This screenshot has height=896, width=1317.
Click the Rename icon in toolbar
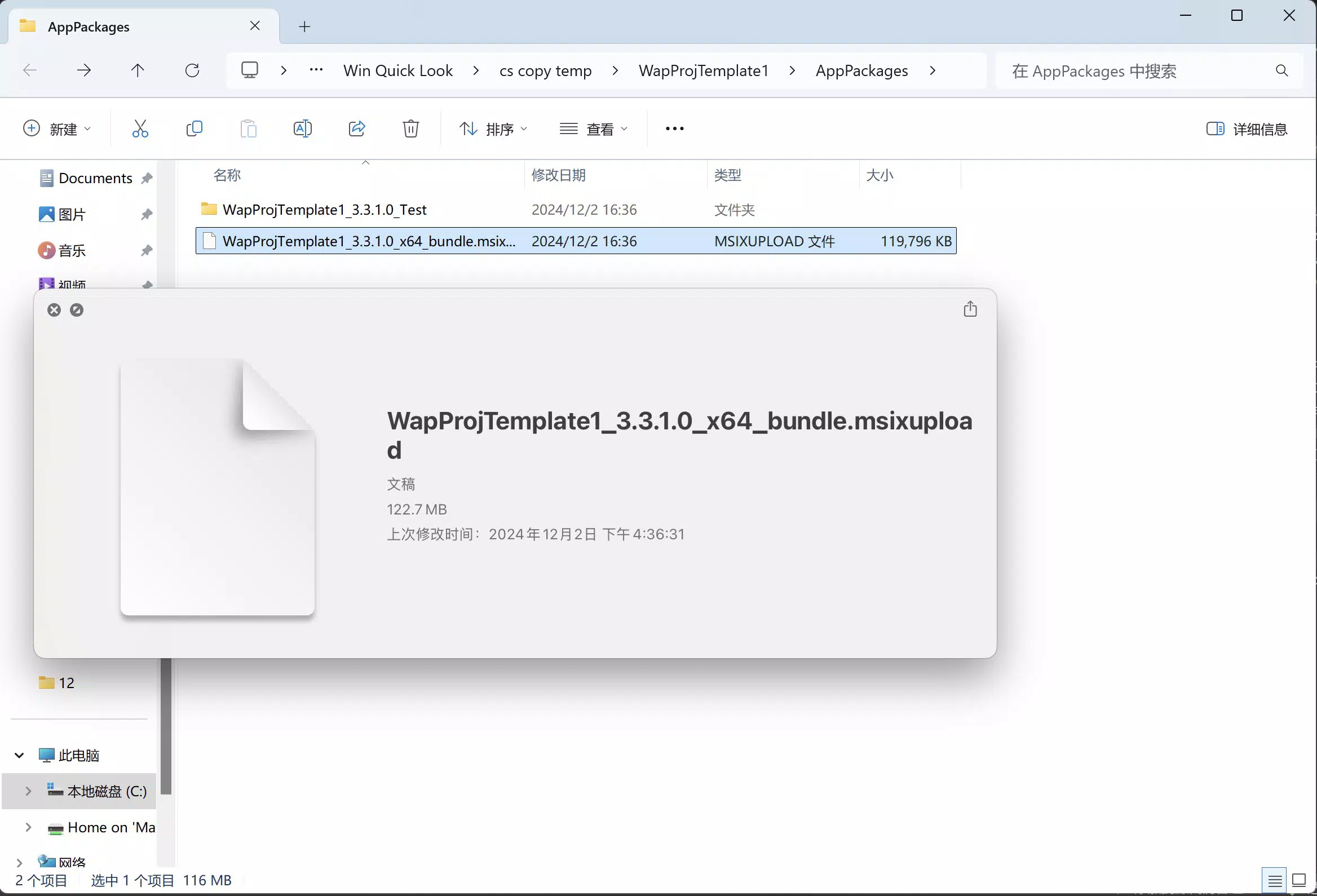pos(303,128)
